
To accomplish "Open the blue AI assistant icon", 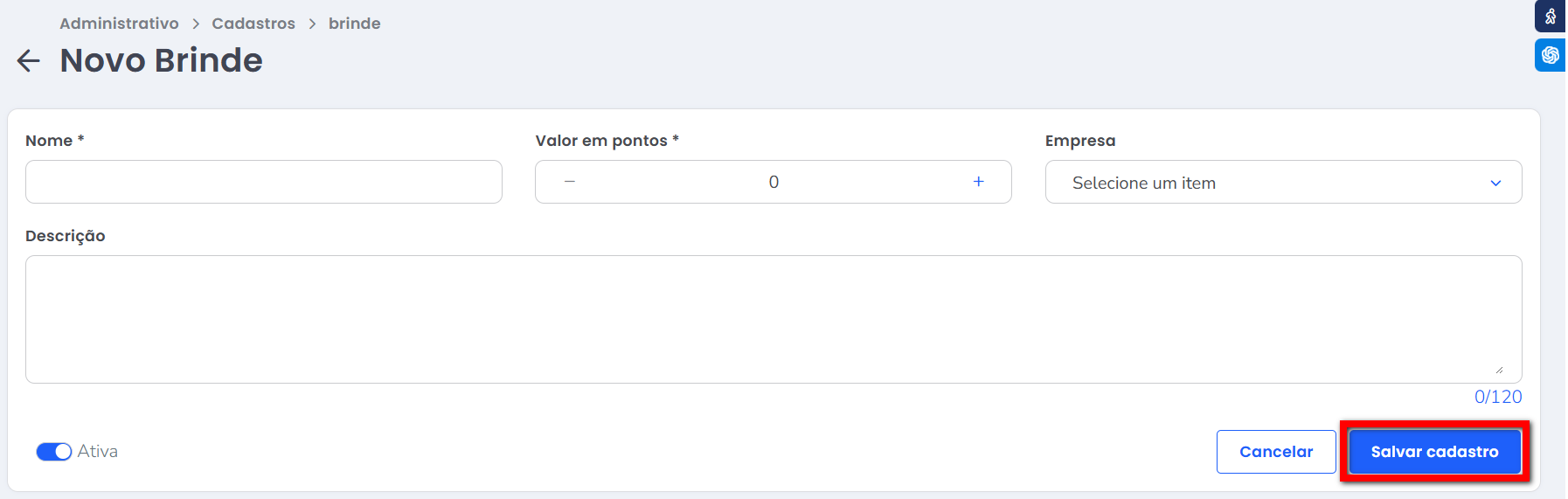I will 1550,55.
